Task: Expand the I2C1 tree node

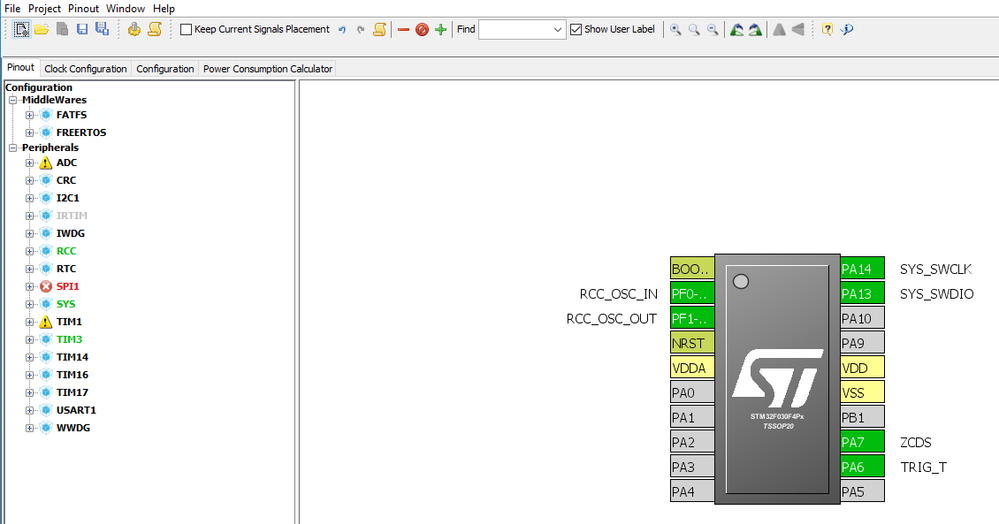Action: pyautogui.click(x=29, y=198)
